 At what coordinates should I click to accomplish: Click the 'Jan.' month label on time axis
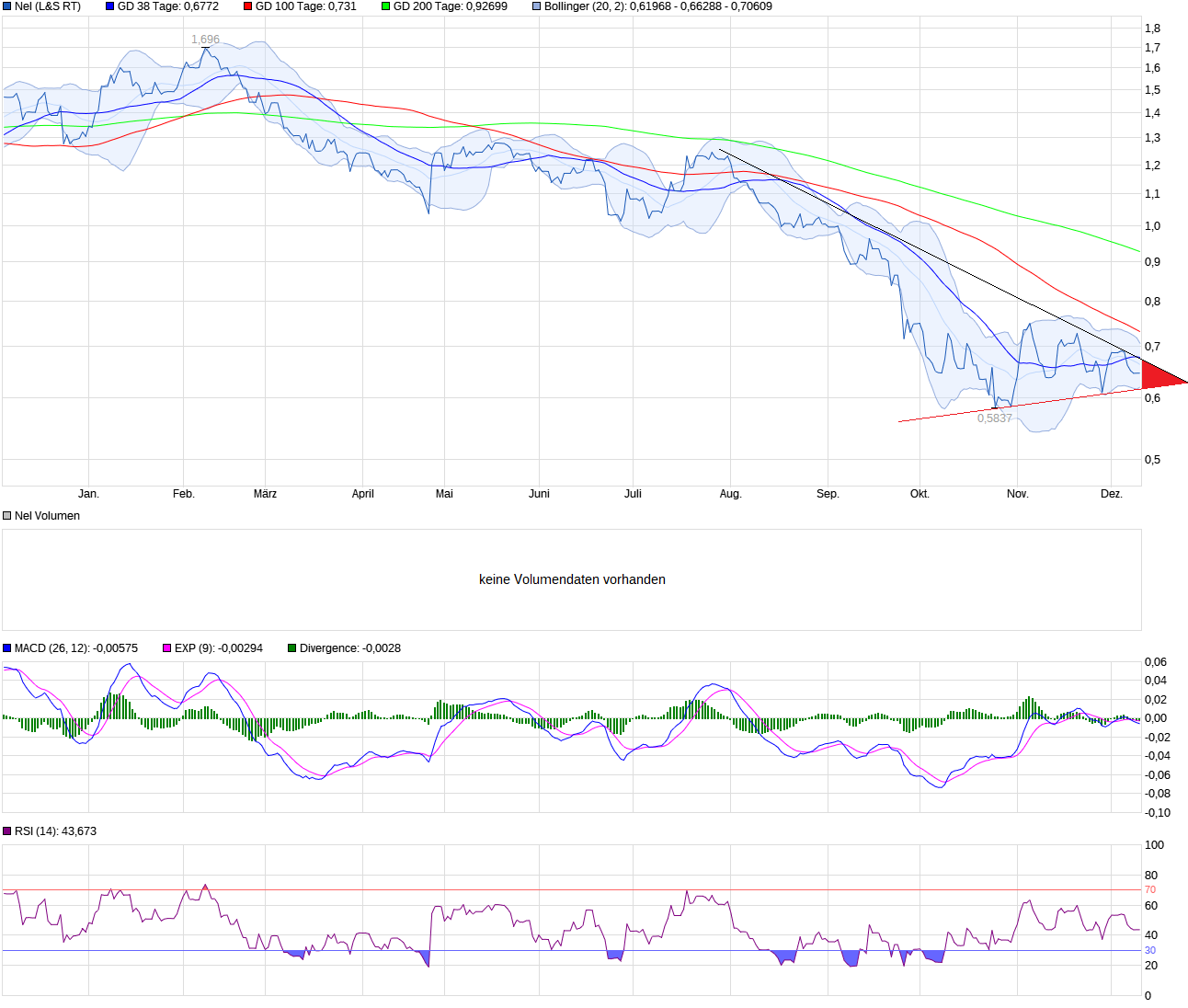88,494
